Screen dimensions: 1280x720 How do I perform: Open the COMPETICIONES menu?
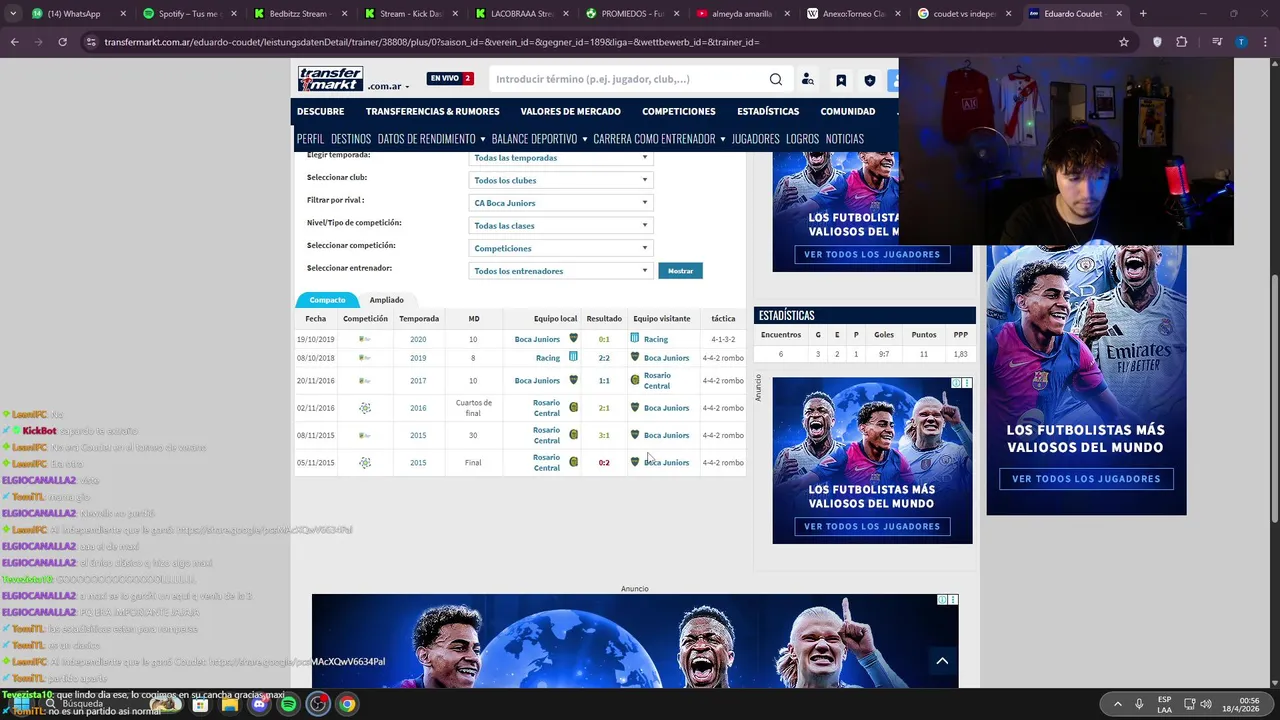coord(679,111)
